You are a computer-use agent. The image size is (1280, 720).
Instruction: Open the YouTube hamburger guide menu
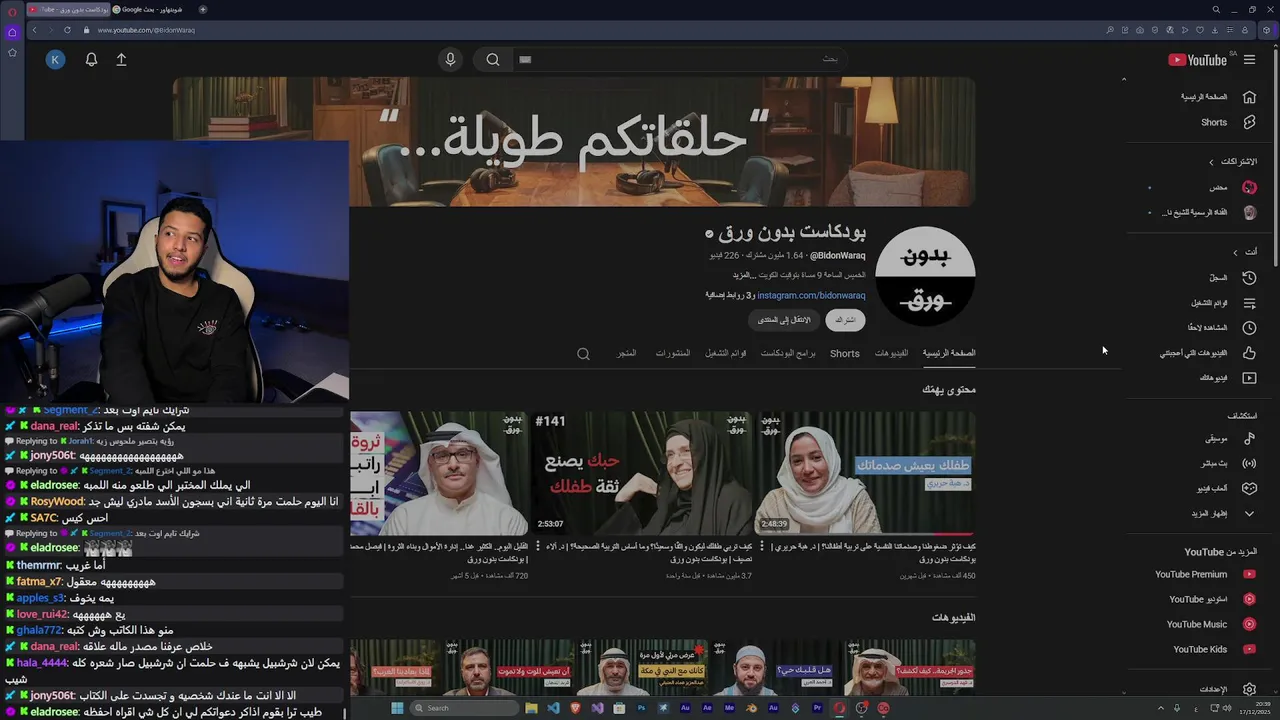coord(1249,60)
